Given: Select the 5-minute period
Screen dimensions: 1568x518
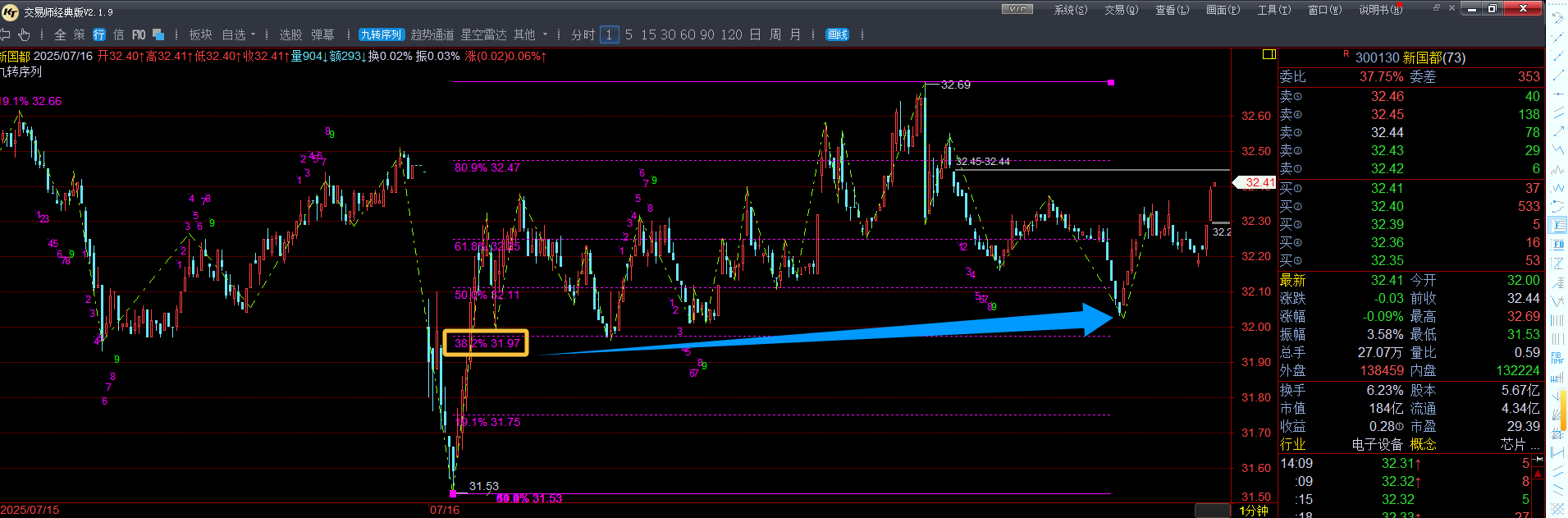Looking at the screenshot, I should tap(629, 34).
